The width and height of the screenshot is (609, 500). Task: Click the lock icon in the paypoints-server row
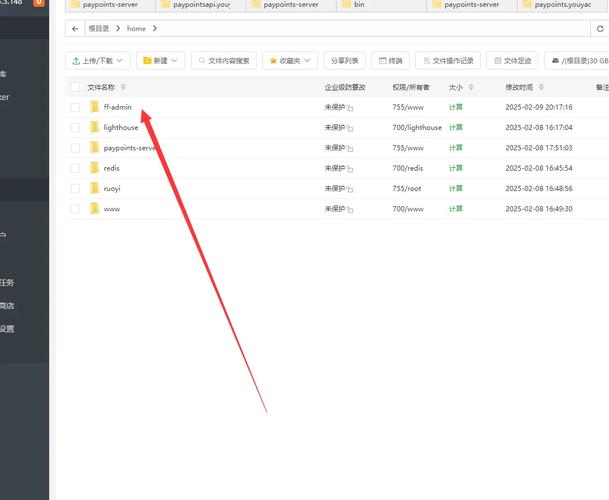tap(350, 149)
